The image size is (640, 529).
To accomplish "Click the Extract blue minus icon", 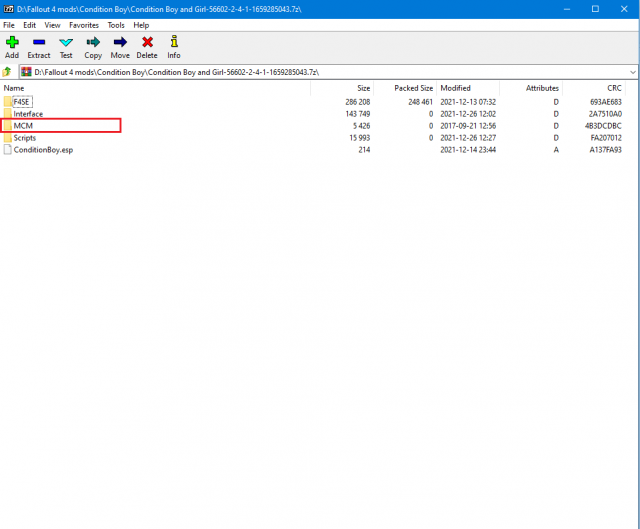I will coord(39,42).
